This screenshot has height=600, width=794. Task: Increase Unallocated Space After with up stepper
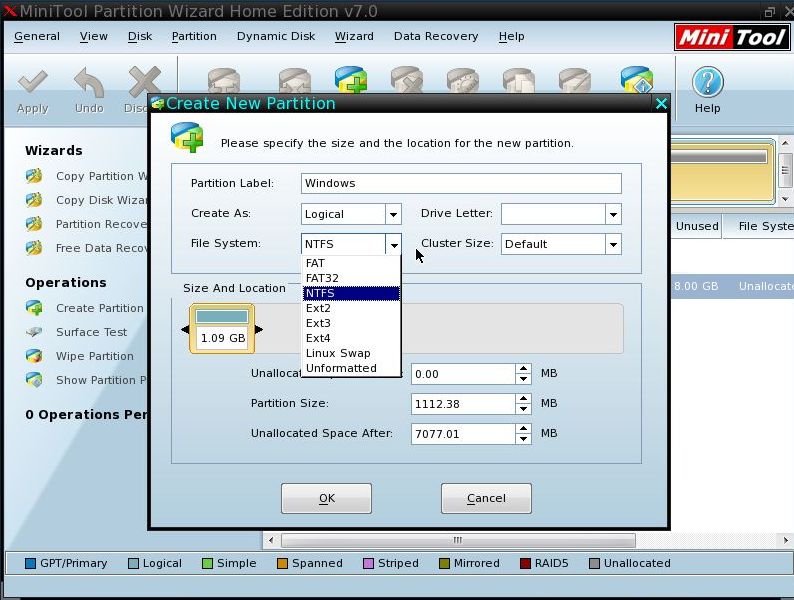[x=524, y=429]
